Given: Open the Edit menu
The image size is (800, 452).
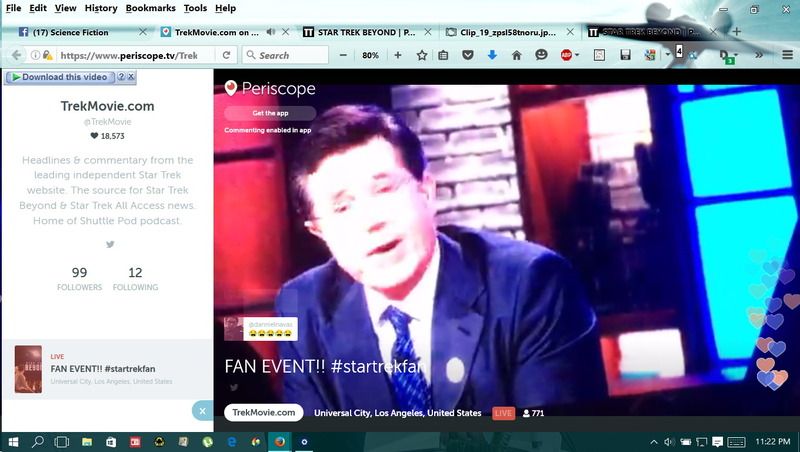Looking at the screenshot, I should coord(38,8).
